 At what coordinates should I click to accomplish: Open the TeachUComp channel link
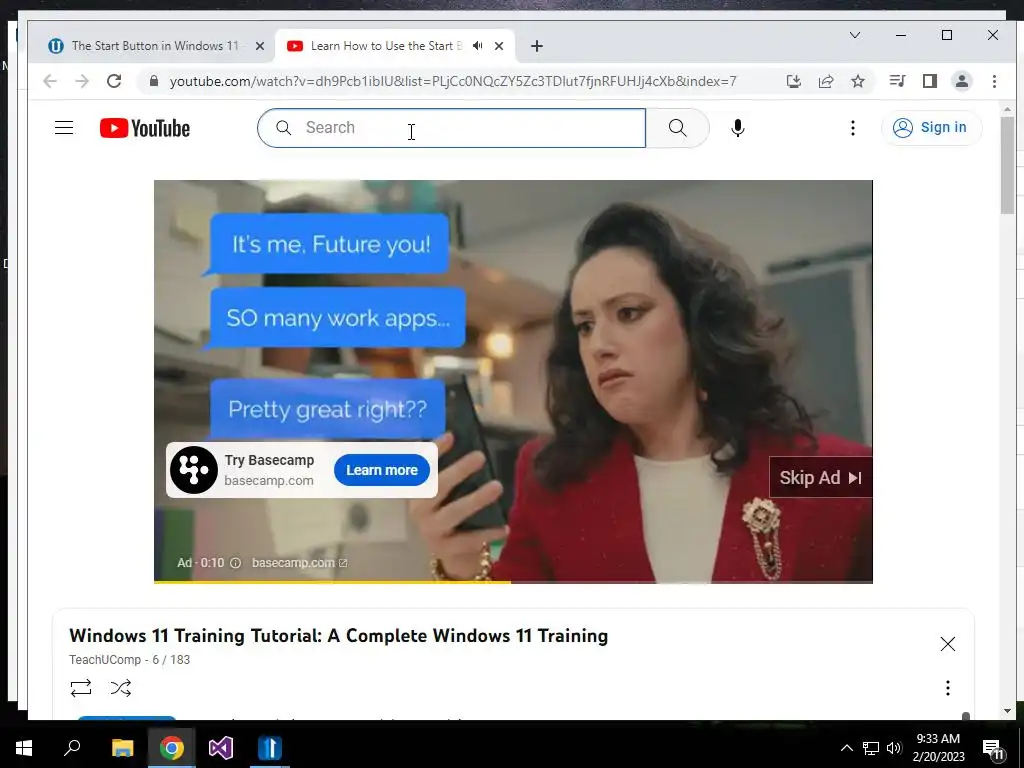tap(104, 660)
